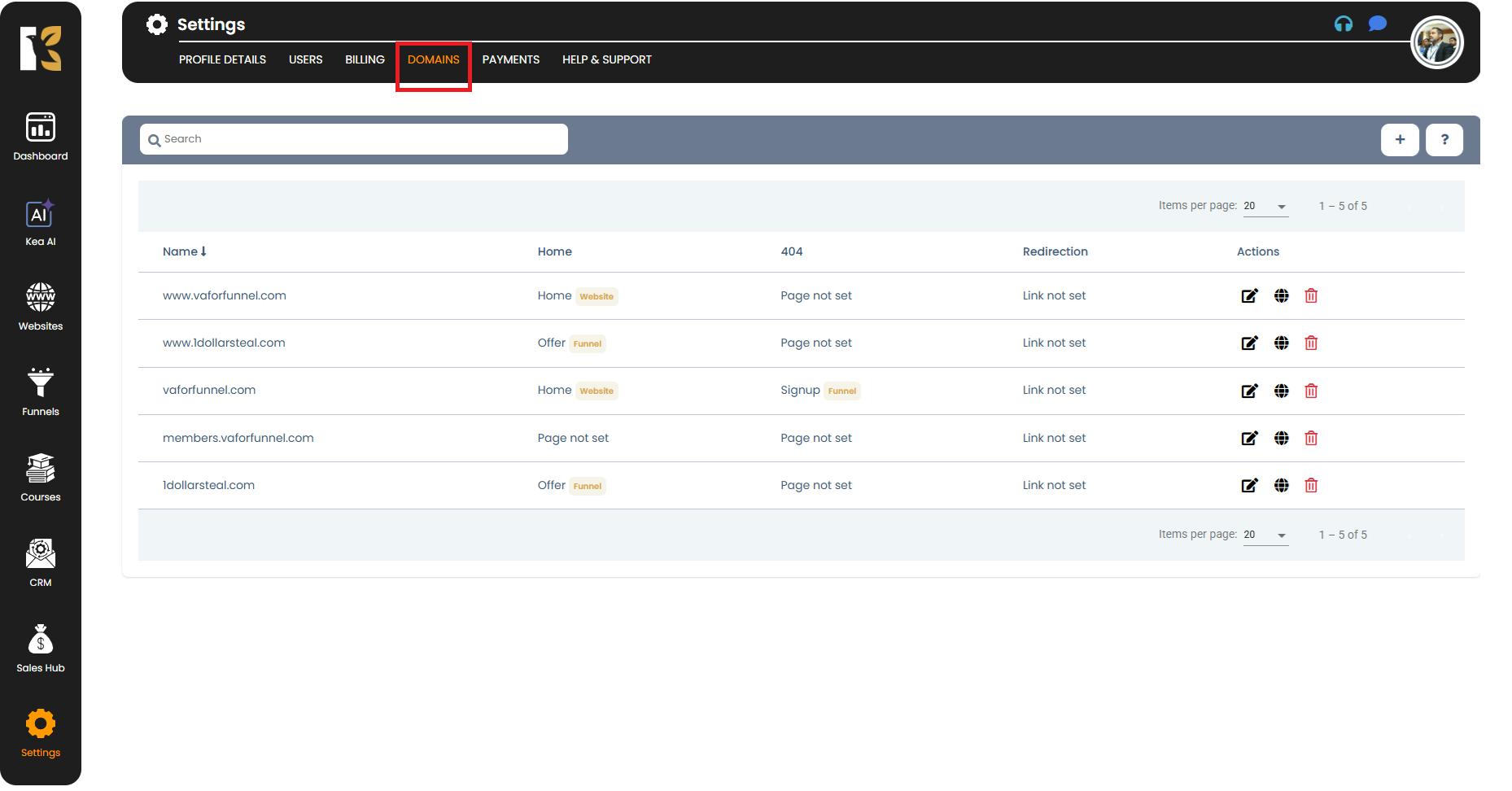Click the domain search field
Screen dimensions: 1512x791
pyautogui.click(x=354, y=139)
